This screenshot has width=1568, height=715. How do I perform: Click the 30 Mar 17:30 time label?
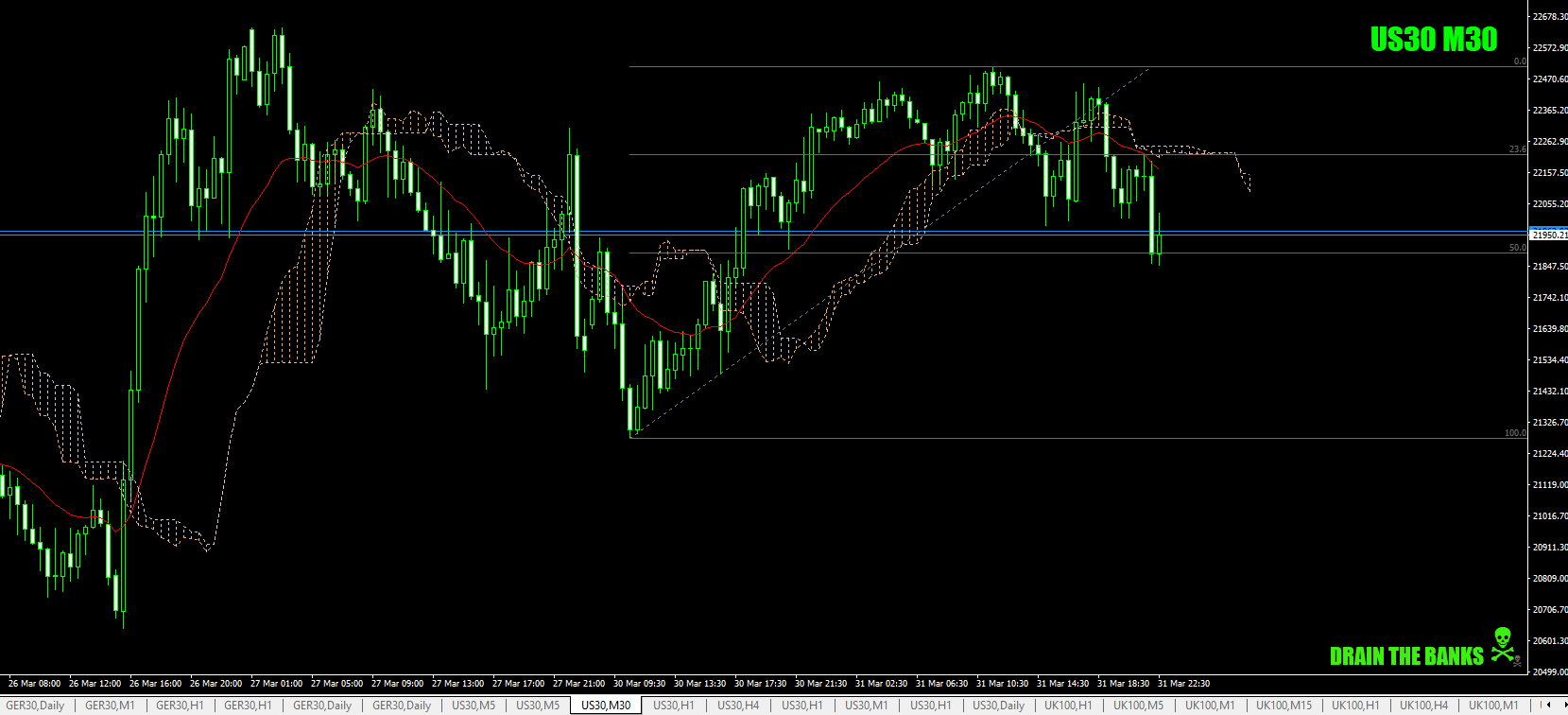[x=760, y=684]
